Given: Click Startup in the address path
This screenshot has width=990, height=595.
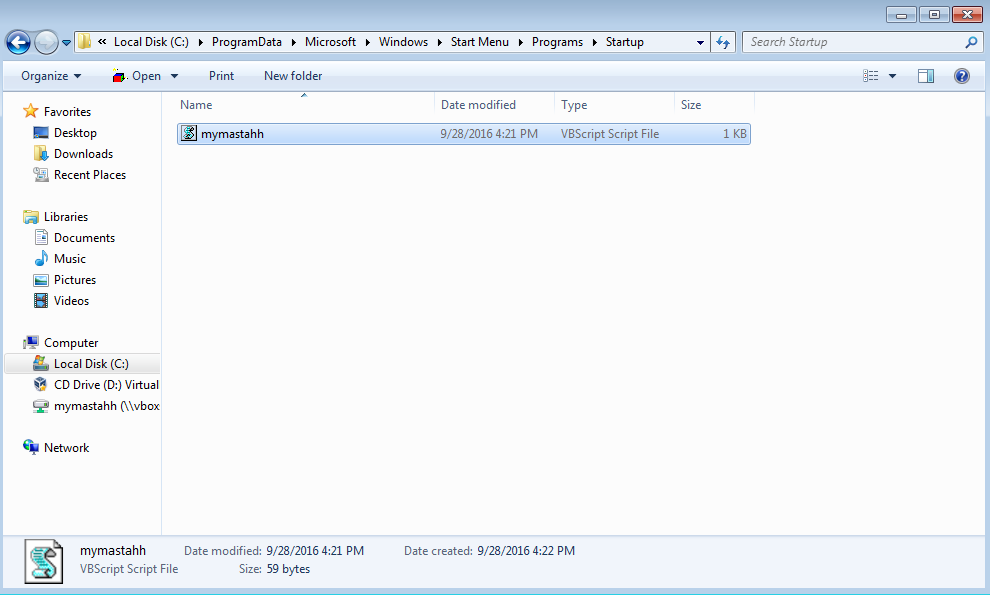Looking at the screenshot, I should (625, 42).
